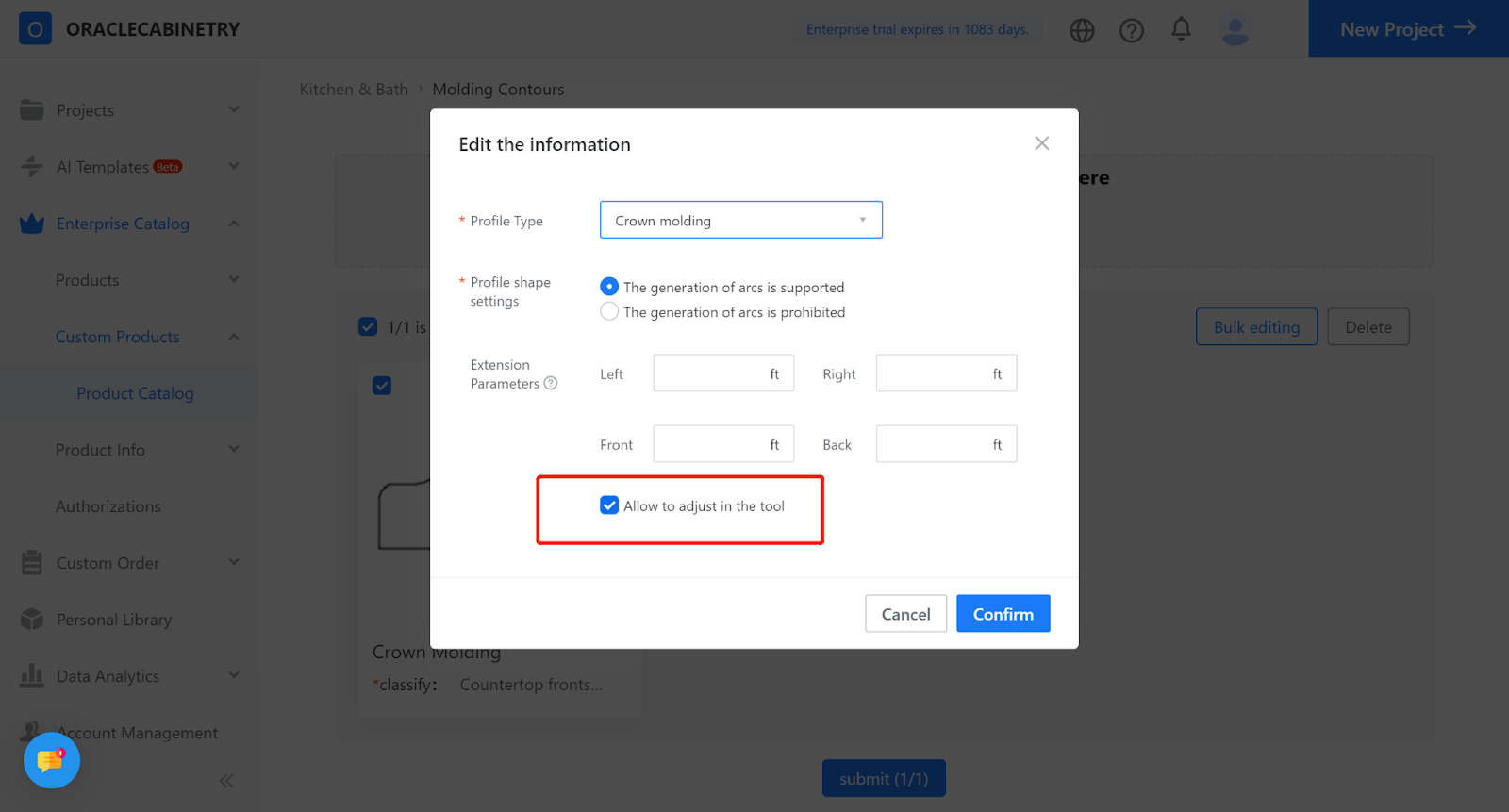Click the globe language icon
The width and height of the screenshot is (1509, 812).
point(1082,30)
